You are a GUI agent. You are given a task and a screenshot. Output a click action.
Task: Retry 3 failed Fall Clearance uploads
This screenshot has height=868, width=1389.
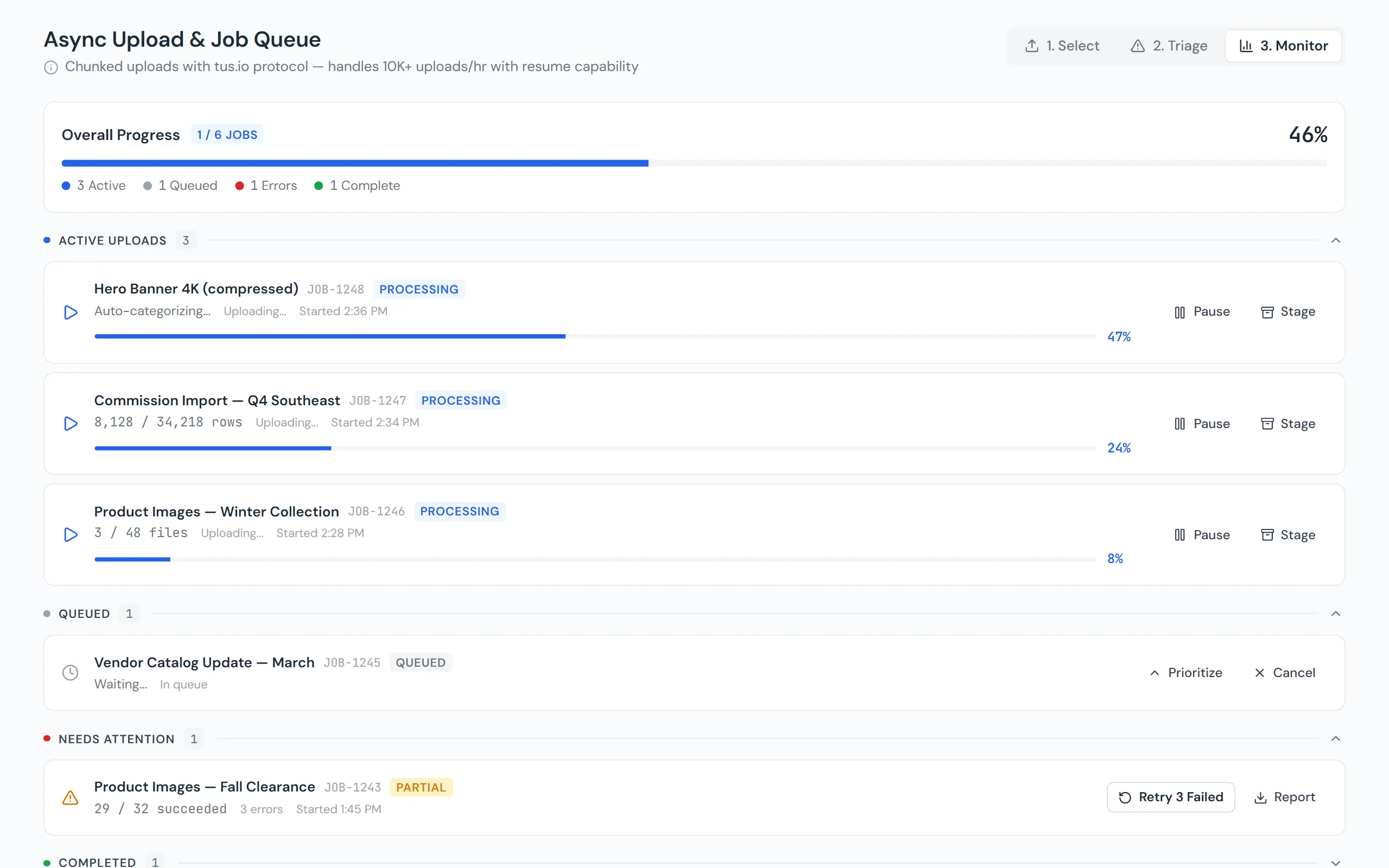click(1171, 797)
